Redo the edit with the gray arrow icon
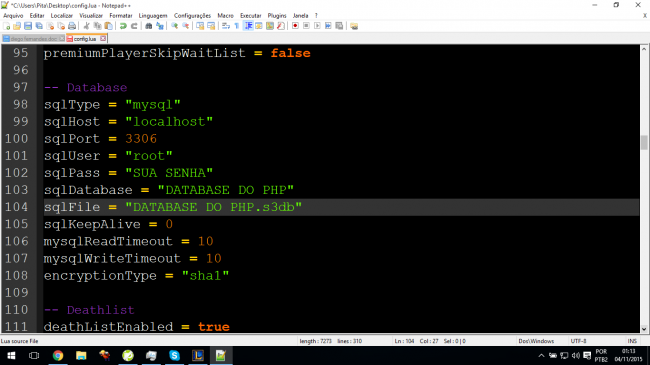 134,26
